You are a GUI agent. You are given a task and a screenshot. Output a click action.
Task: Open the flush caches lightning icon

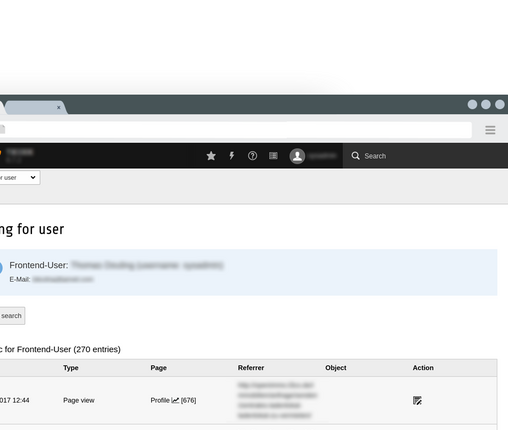click(x=232, y=156)
